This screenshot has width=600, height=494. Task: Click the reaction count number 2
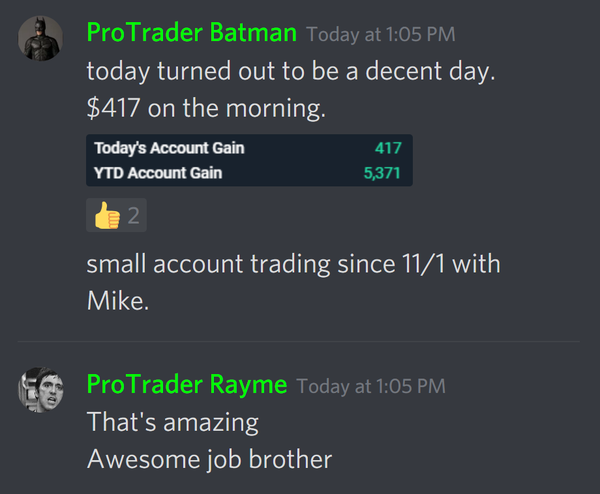coord(132,215)
